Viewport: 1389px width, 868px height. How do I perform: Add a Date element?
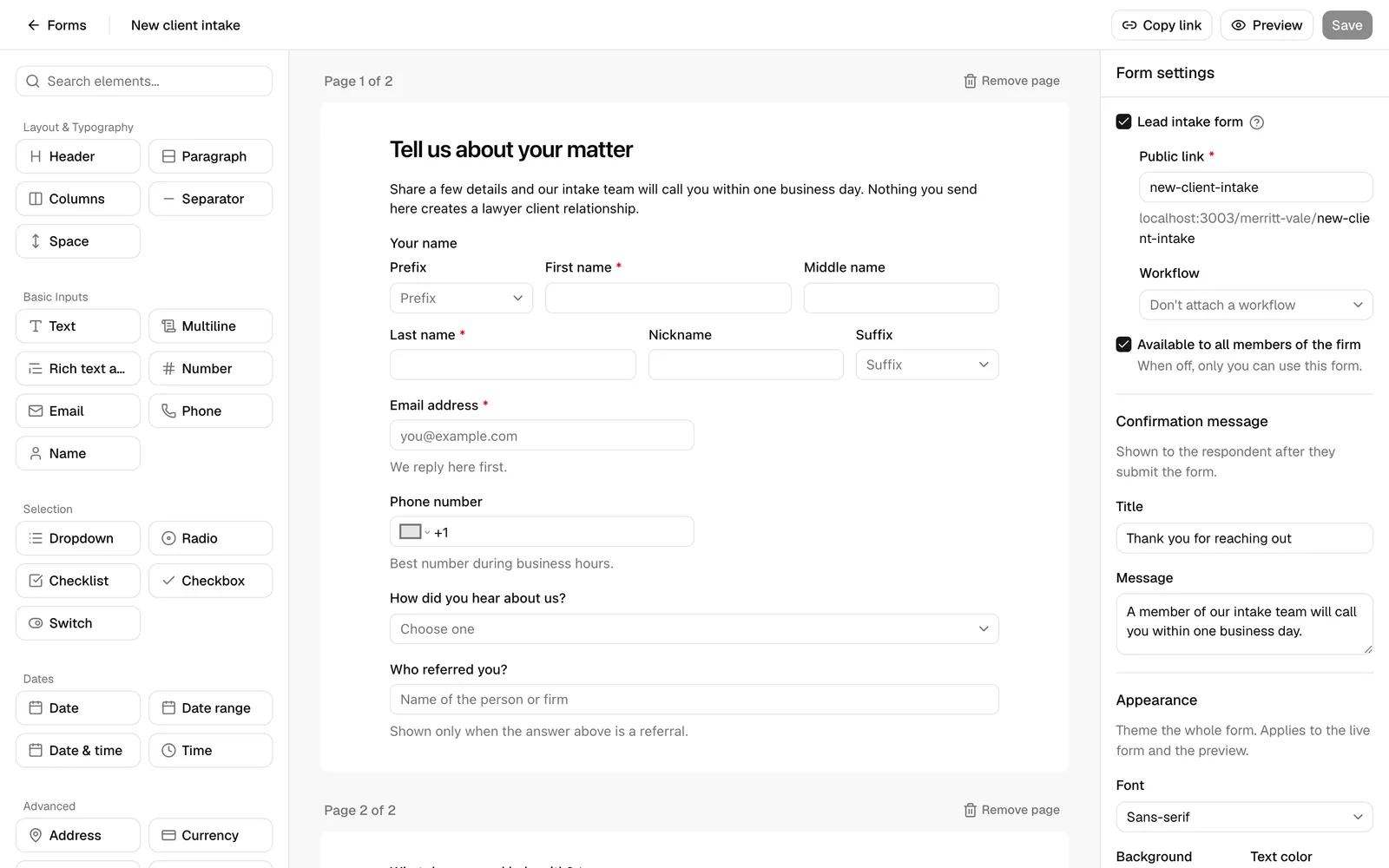tap(78, 708)
